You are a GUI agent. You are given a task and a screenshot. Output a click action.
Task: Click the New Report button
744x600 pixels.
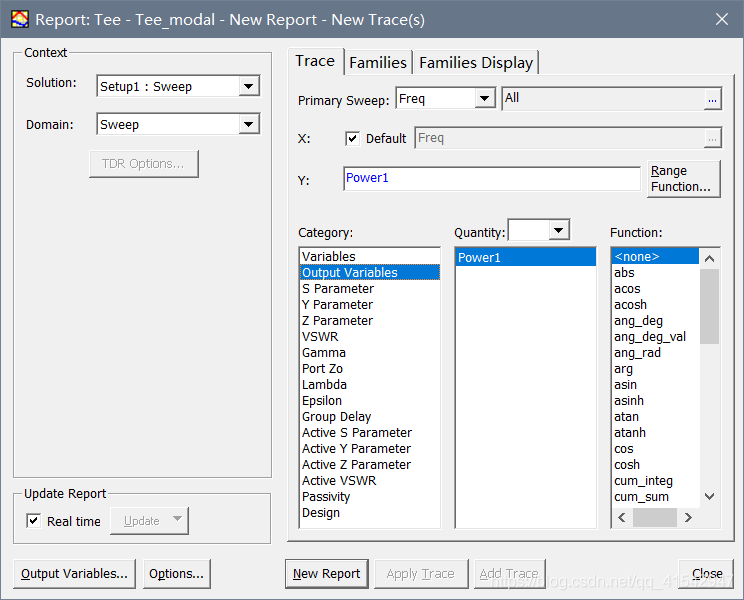tap(326, 573)
